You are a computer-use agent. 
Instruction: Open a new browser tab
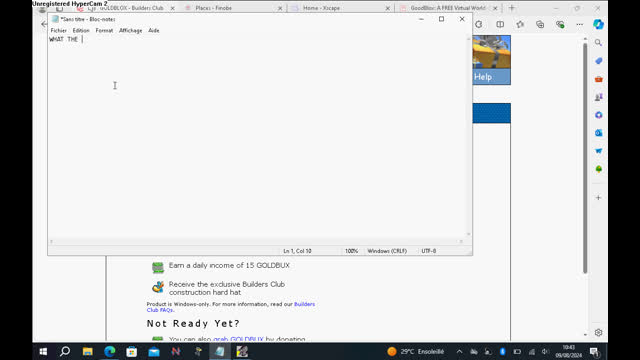(512, 8)
